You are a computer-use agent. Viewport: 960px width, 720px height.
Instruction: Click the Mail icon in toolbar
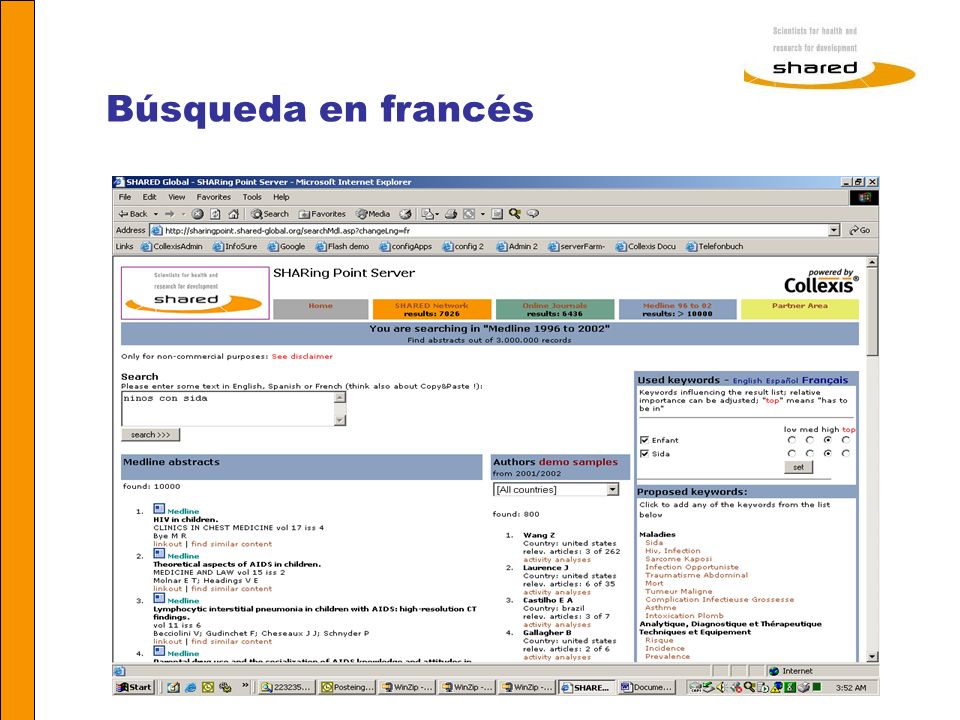point(427,214)
